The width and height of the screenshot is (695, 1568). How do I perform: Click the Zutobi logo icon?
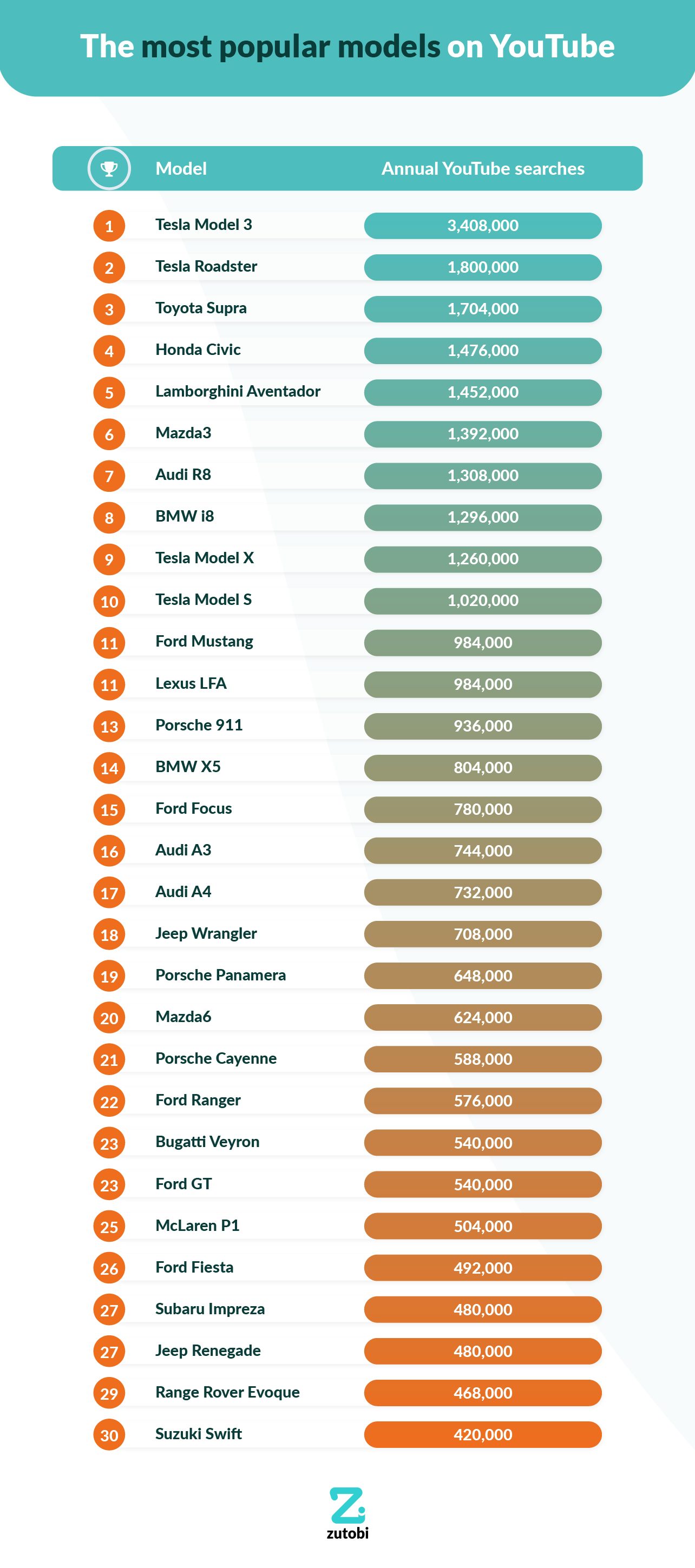tap(347, 1505)
